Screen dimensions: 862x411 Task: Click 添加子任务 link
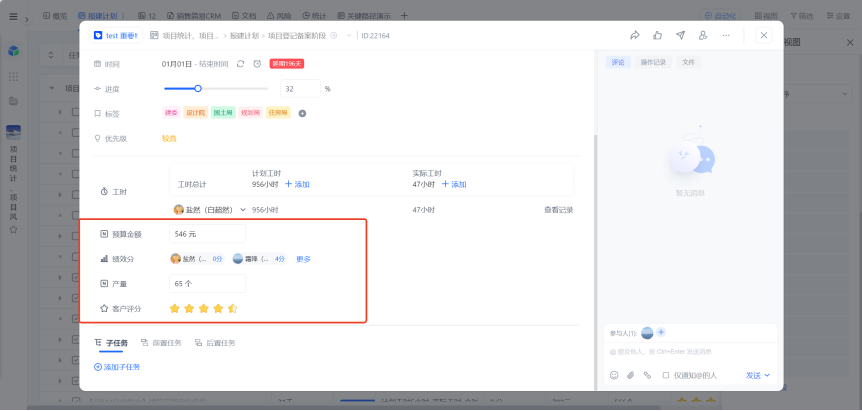117,367
